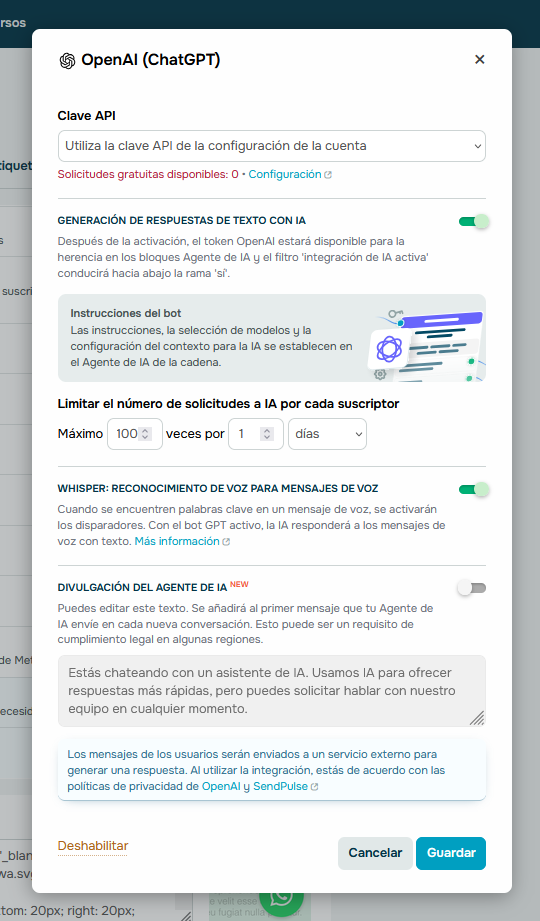This screenshot has height=921, width=540.
Task: Open the días time unit dropdown
Action: [327, 434]
